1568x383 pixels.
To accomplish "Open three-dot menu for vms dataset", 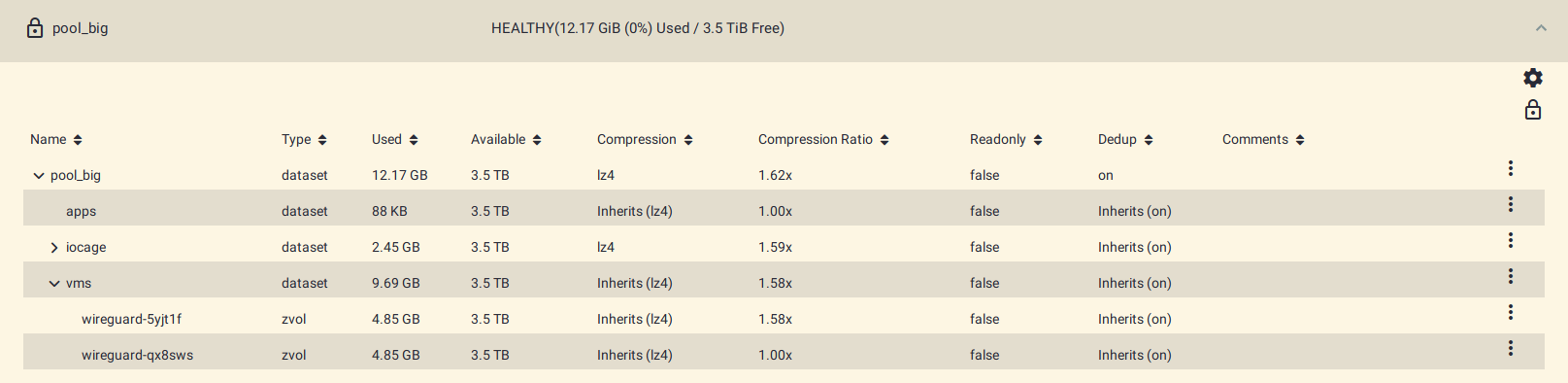I will pos(1511,276).
